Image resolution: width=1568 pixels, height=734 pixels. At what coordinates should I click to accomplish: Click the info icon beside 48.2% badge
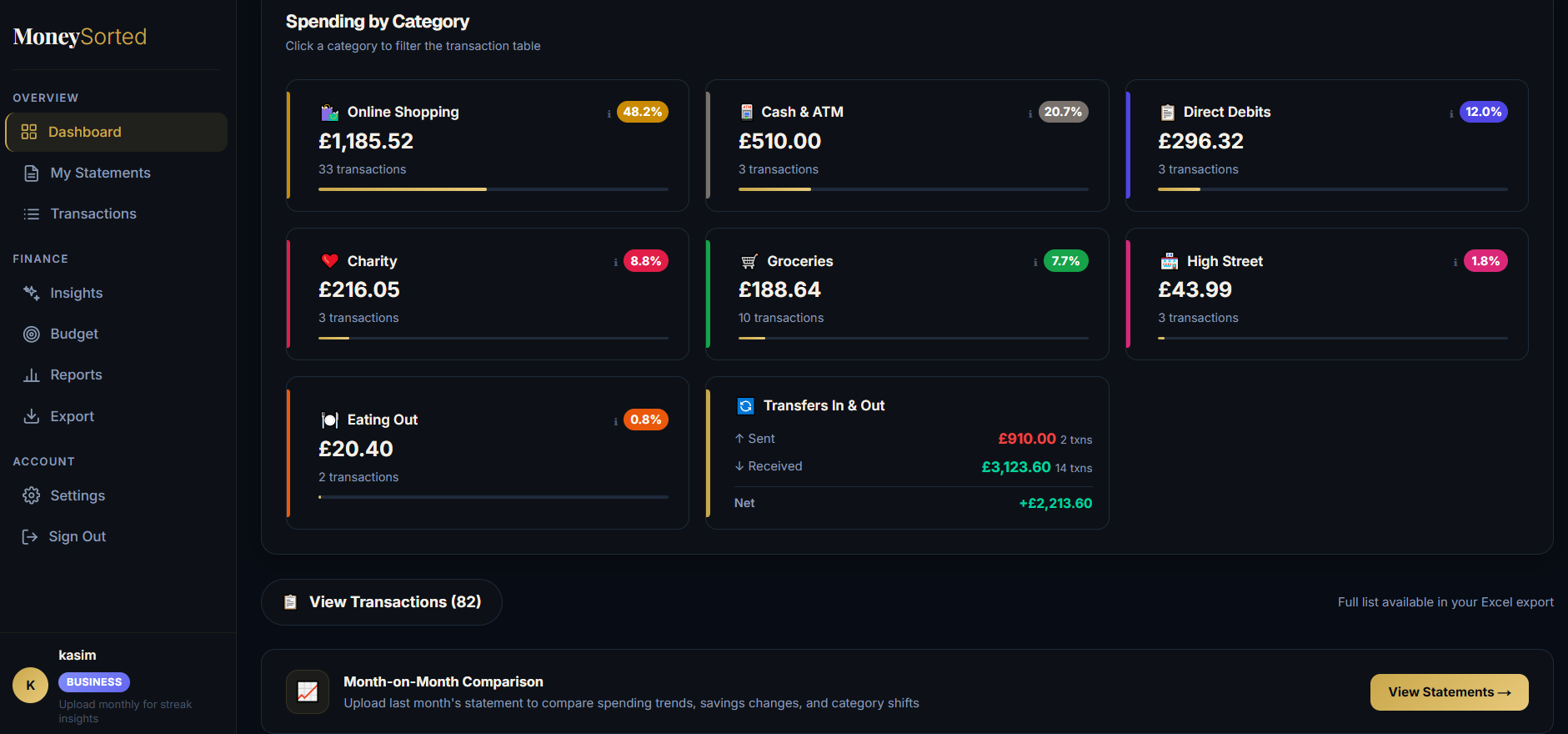(609, 113)
